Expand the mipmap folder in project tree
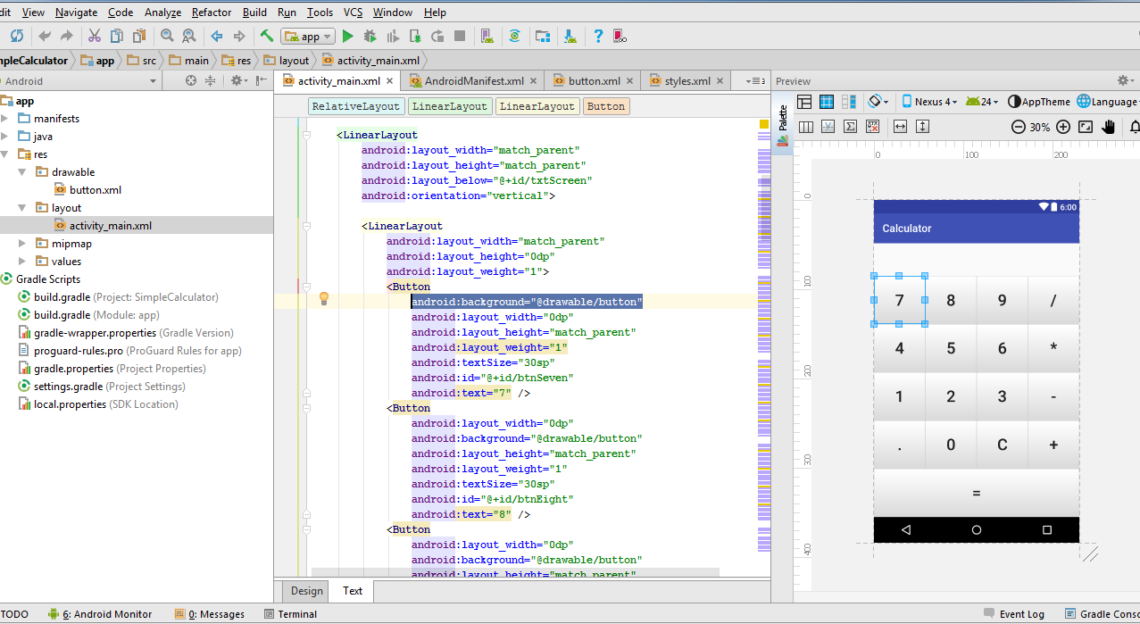The width and height of the screenshot is (1140, 624). coord(23,243)
